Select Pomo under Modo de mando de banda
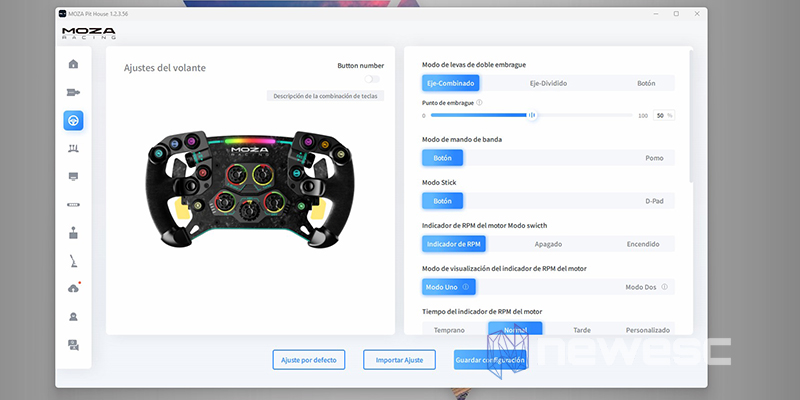Screen dimensions: 800x400 (x=654, y=158)
